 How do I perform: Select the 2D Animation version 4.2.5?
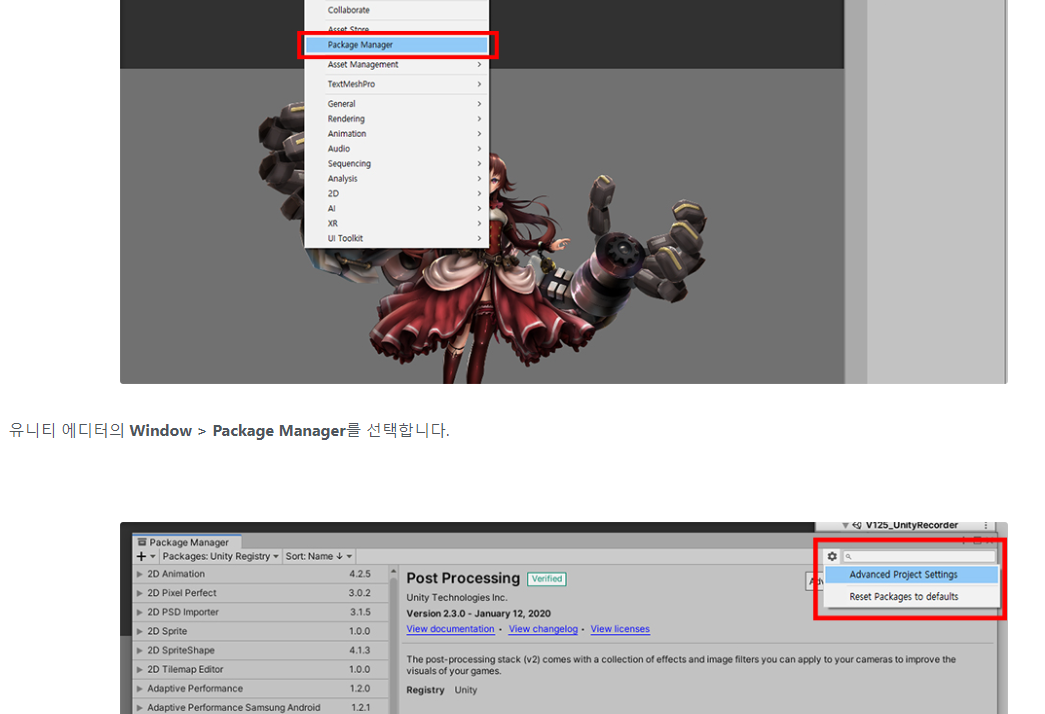tap(360, 574)
